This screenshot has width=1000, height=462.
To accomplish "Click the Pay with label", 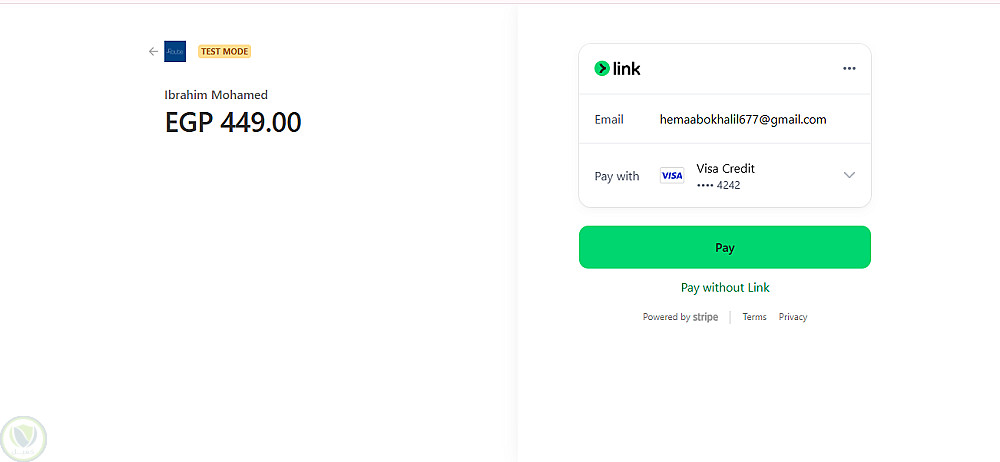I will coord(617,176).
